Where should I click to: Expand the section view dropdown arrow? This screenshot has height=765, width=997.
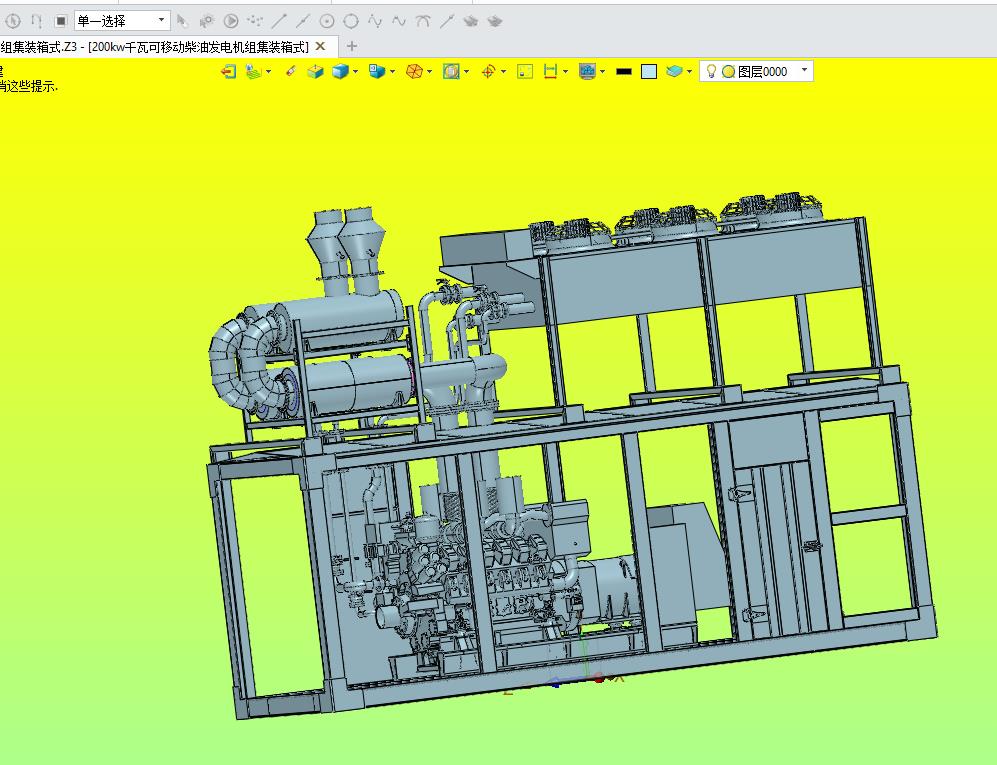coord(467,71)
